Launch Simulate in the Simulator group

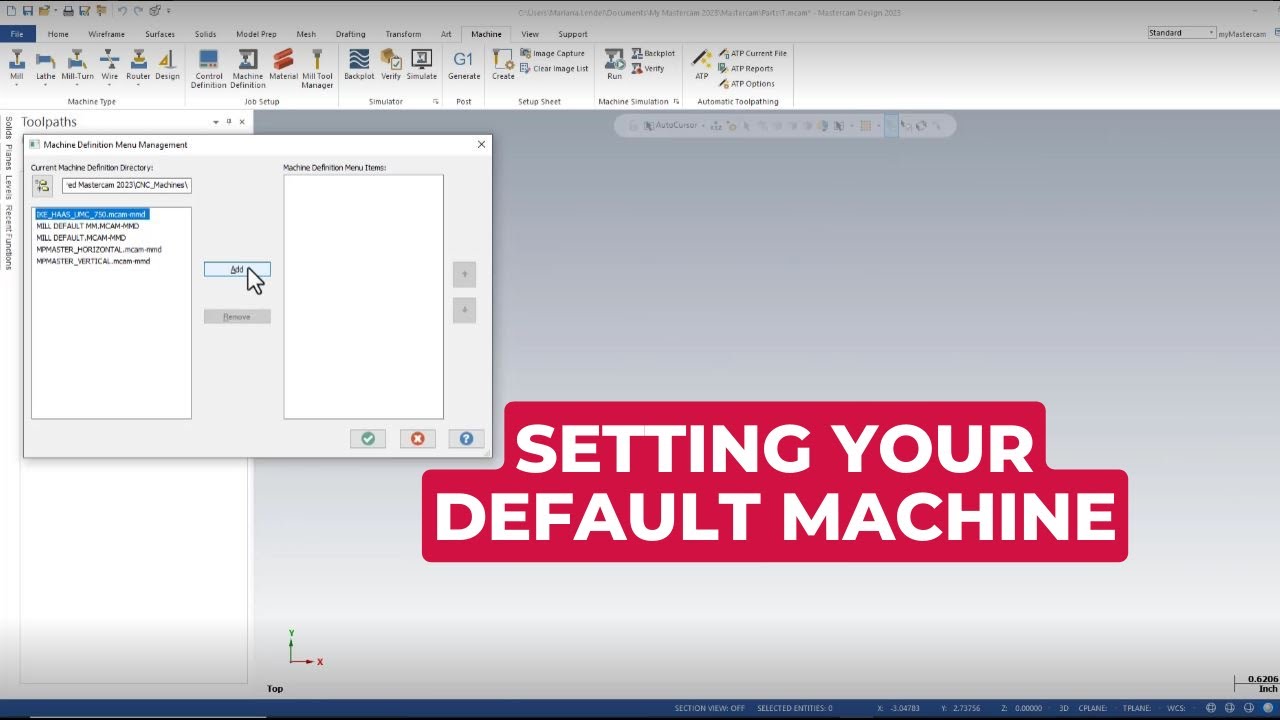pos(421,64)
